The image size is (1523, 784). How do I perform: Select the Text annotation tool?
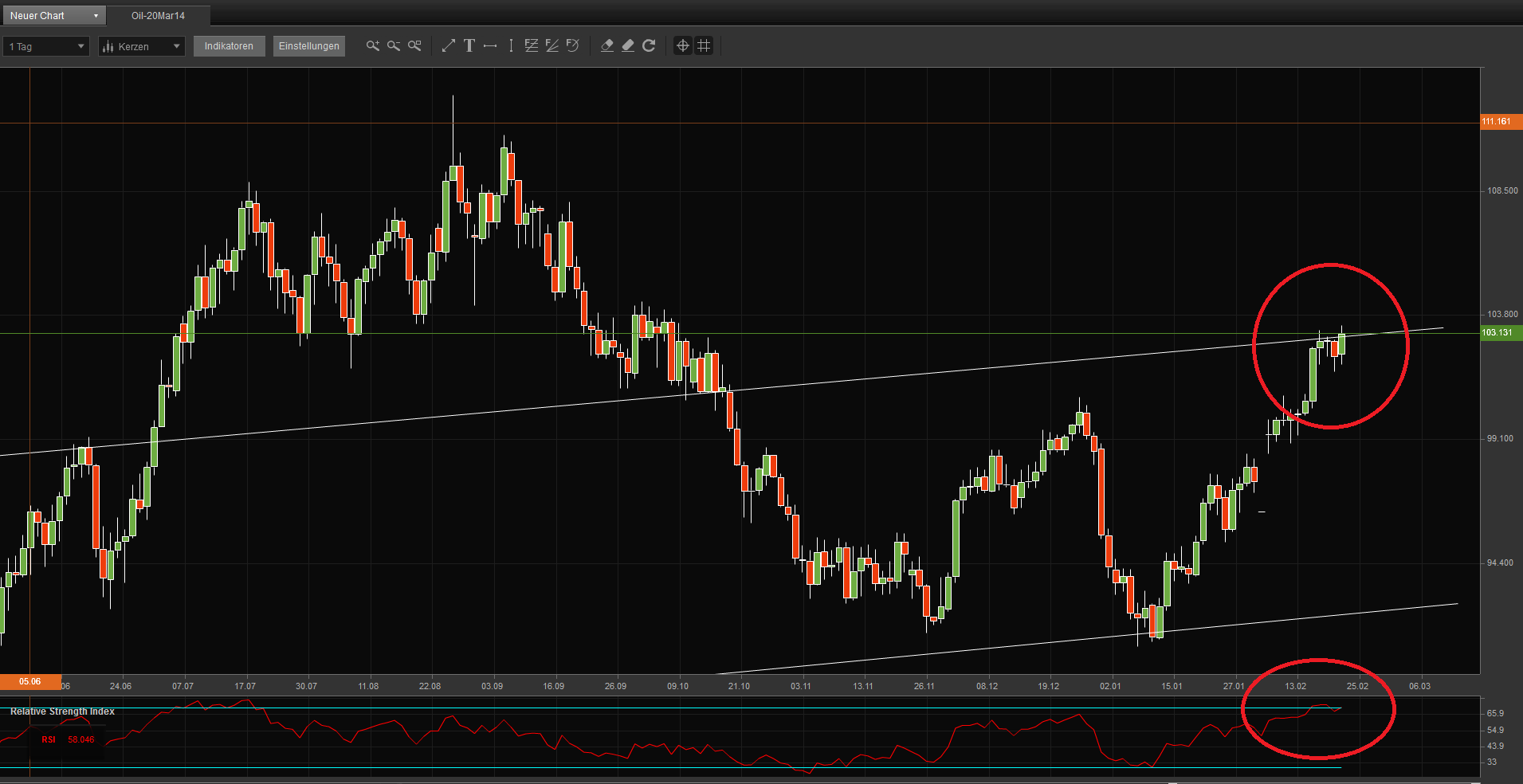tap(469, 45)
